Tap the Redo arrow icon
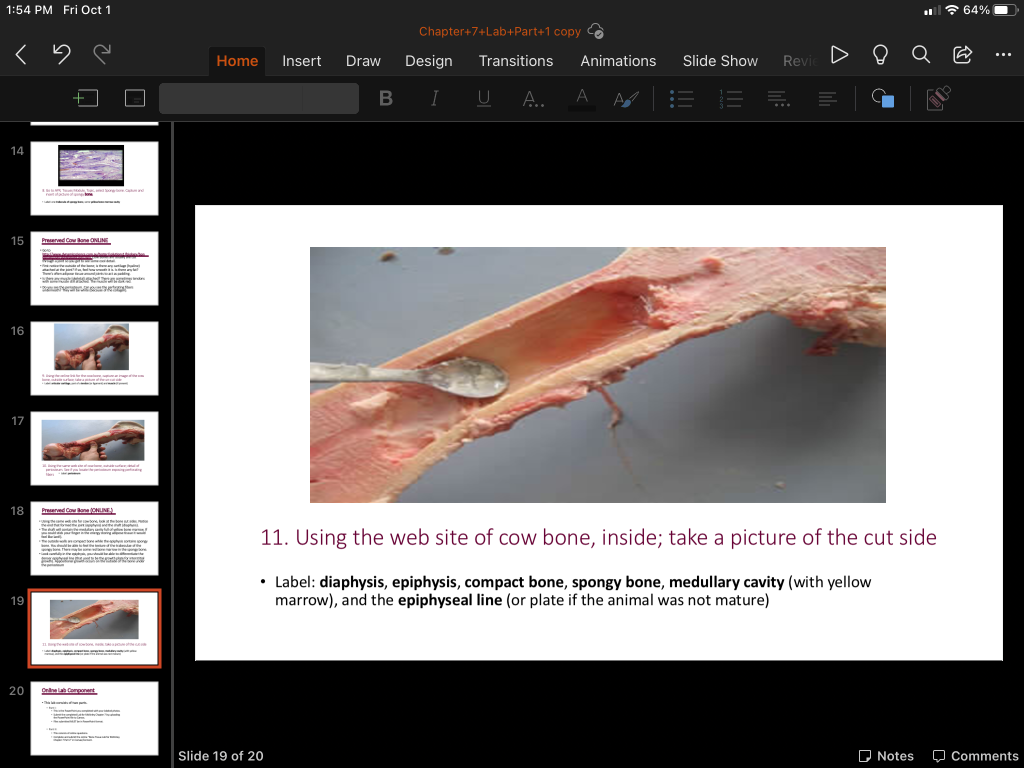 click(x=102, y=54)
